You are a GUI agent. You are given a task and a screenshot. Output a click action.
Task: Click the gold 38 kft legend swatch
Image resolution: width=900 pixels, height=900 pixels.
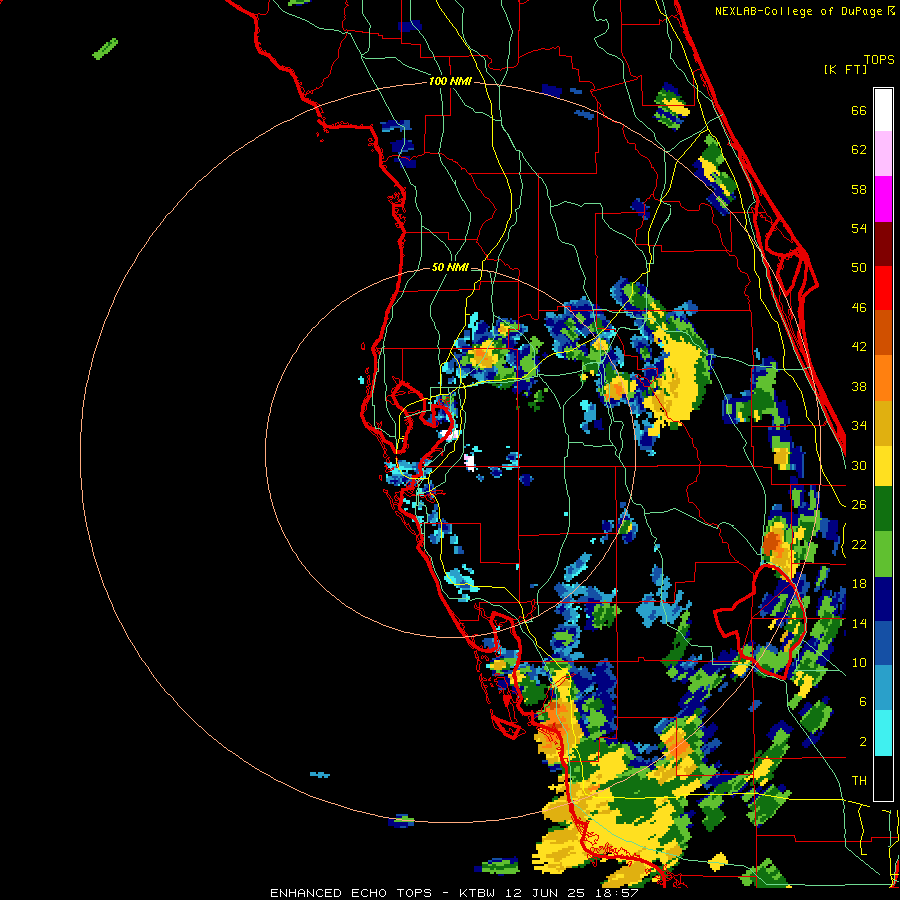coord(883,423)
